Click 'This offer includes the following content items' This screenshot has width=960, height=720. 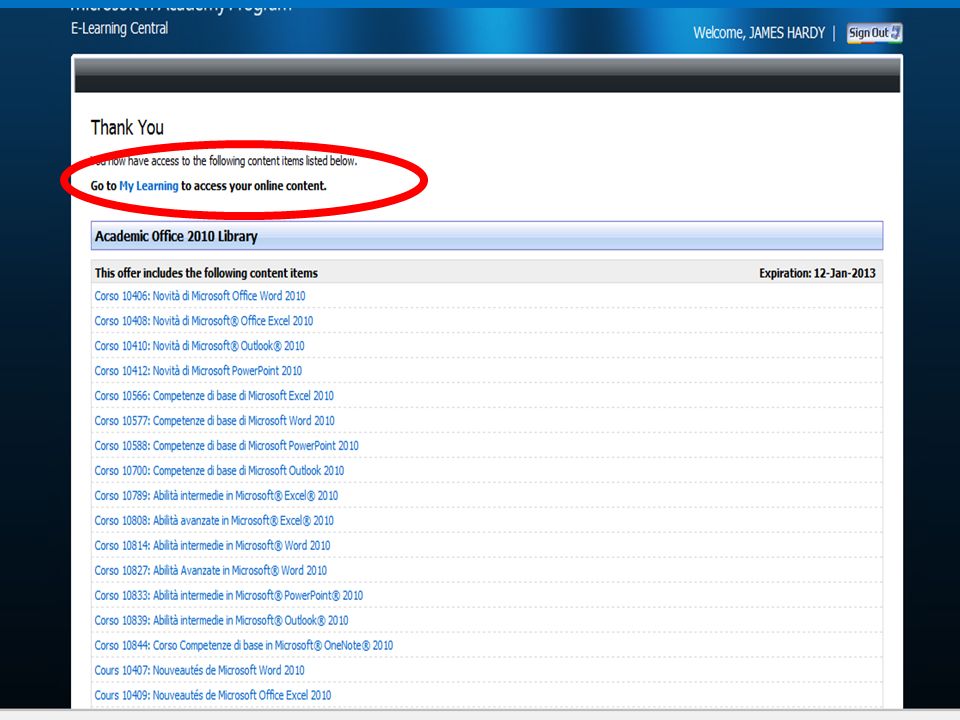coord(206,273)
